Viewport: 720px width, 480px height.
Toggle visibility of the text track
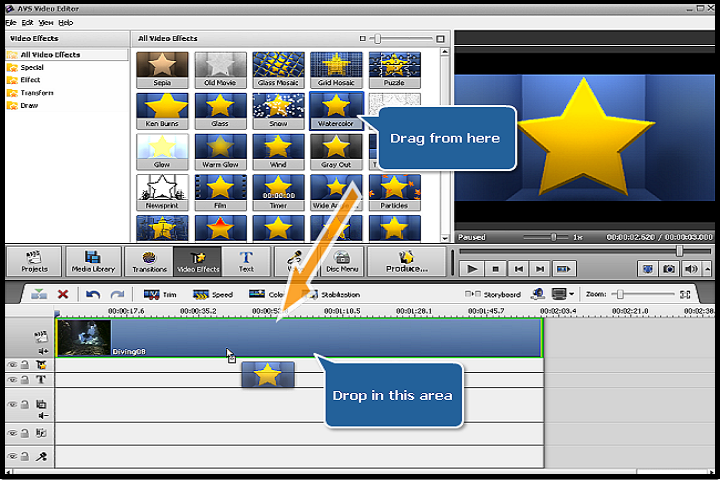(x=13, y=380)
